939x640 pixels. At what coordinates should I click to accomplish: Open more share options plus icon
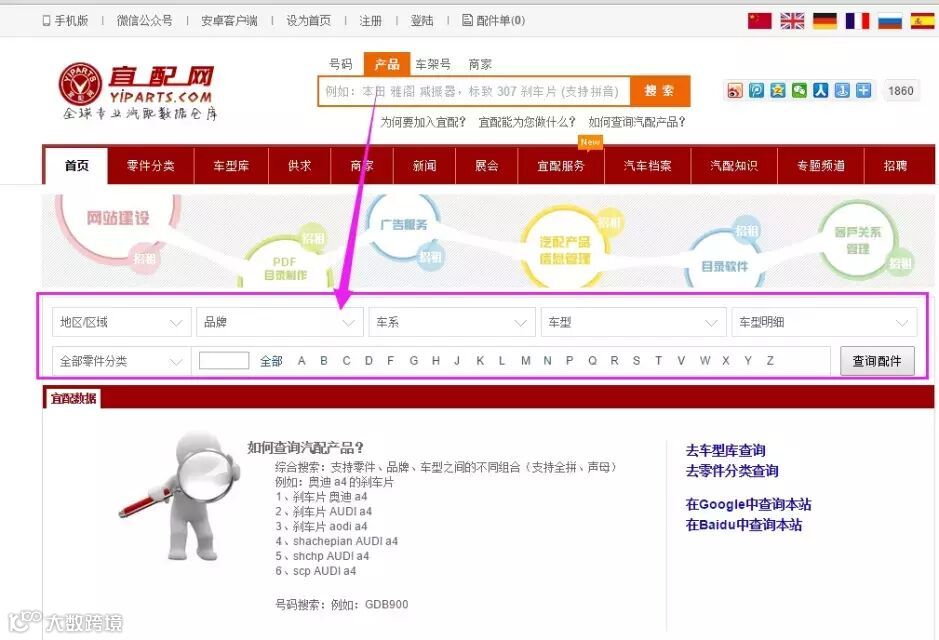pyautogui.click(x=864, y=90)
